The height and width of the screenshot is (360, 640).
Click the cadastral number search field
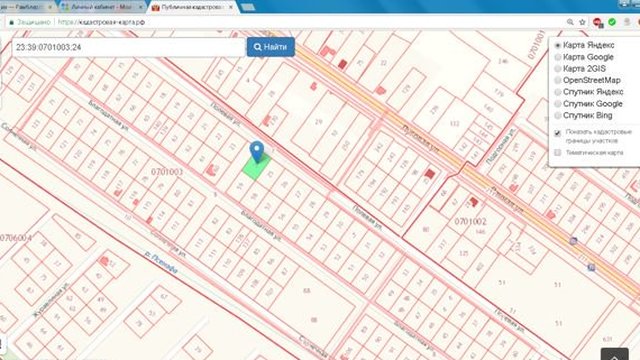128,47
